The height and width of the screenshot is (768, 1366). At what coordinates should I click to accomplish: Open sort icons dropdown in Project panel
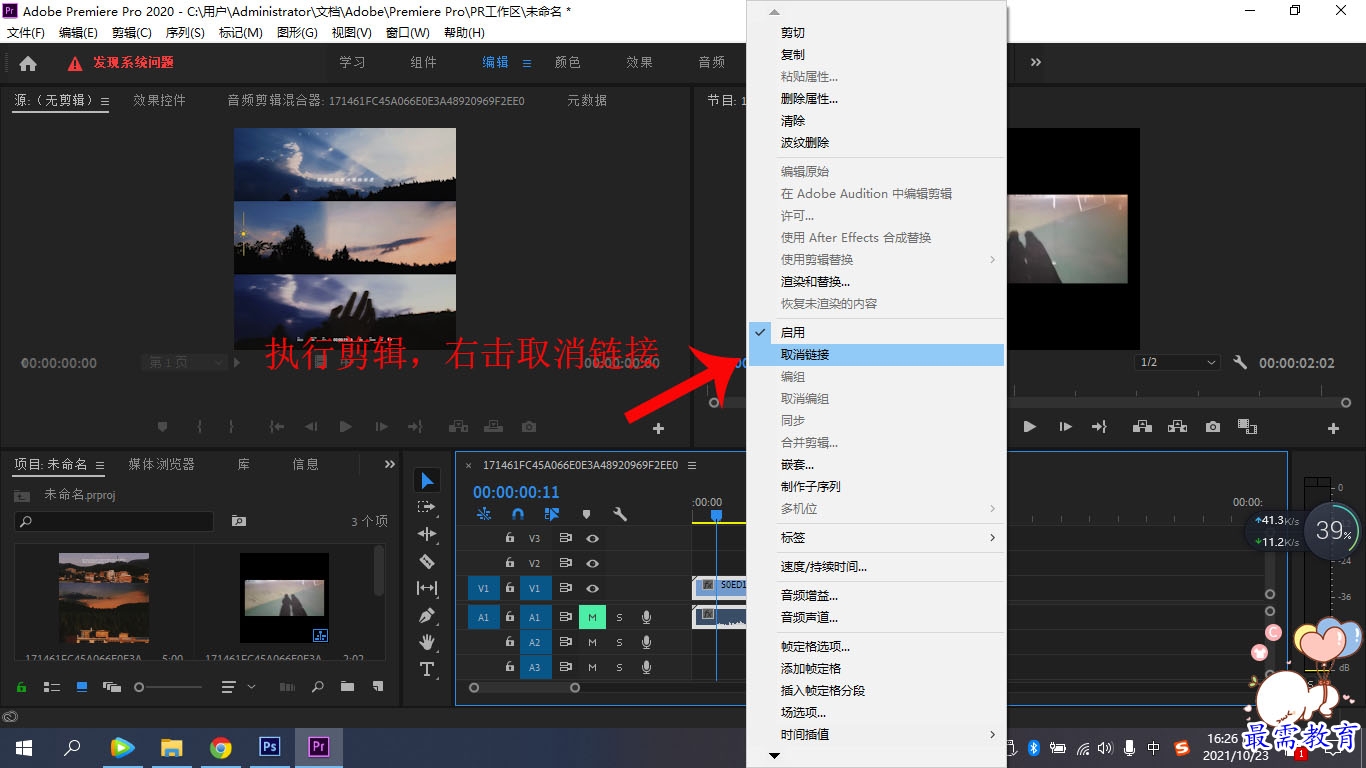(238, 687)
